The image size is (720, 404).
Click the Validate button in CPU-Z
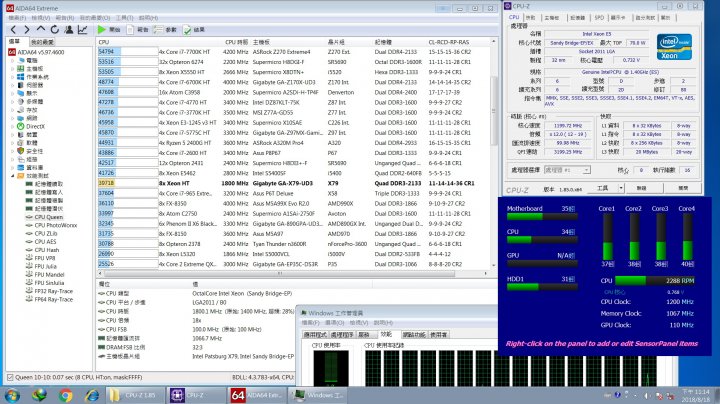tap(642, 188)
